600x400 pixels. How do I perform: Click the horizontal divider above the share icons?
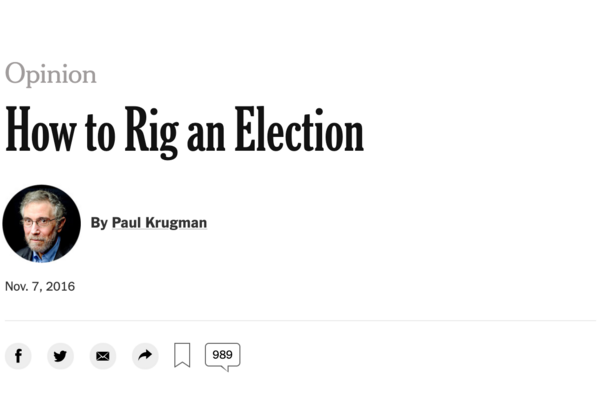(x=300, y=321)
